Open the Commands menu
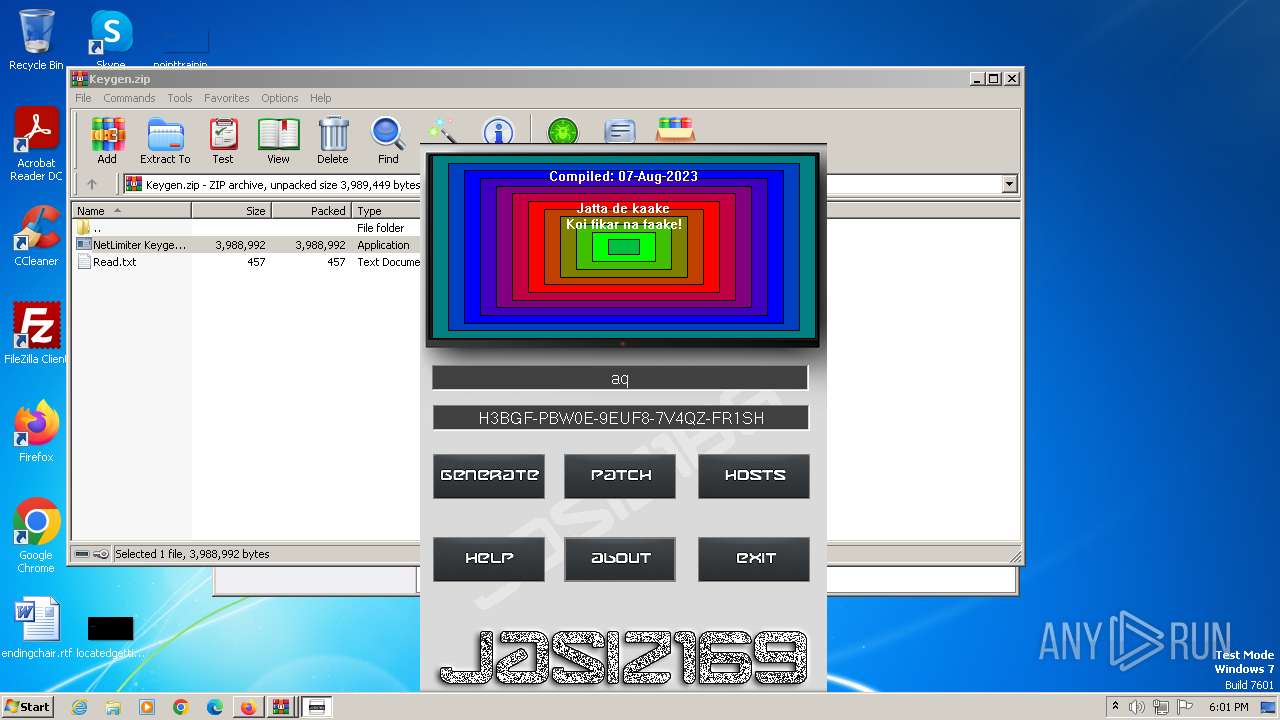This screenshot has height=720, width=1280. pyautogui.click(x=129, y=98)
